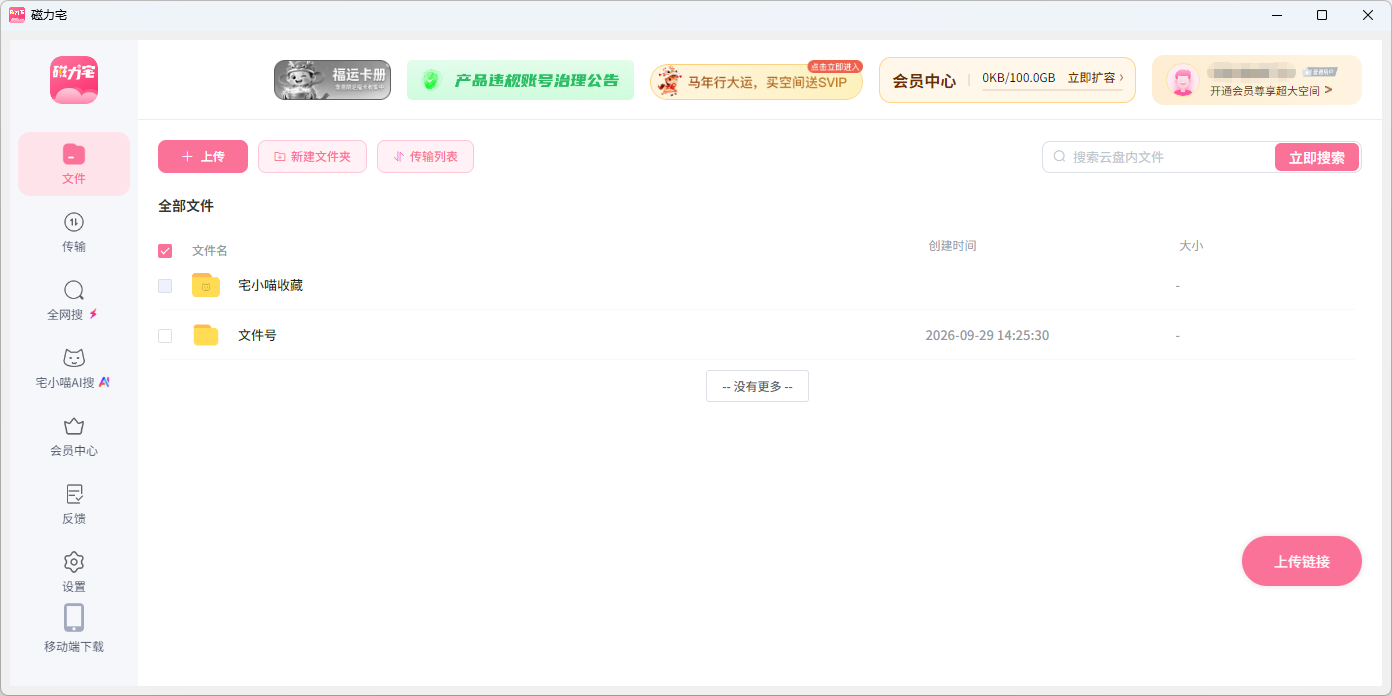Click the date 2026-09-29 14:25:30
The image size is (1392, 696).
(987, 336)
